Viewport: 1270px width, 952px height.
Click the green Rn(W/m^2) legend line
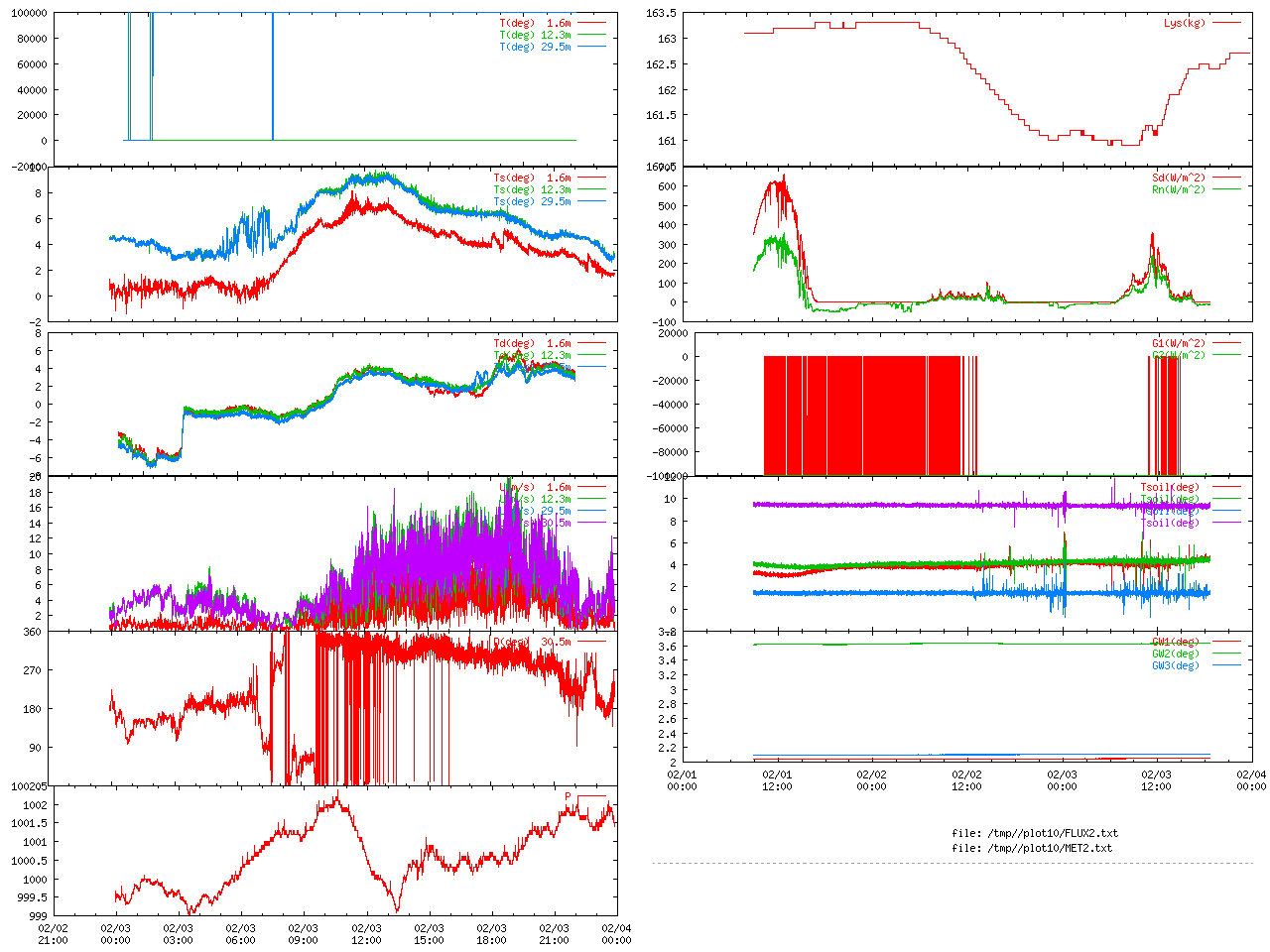[1226, 189]
